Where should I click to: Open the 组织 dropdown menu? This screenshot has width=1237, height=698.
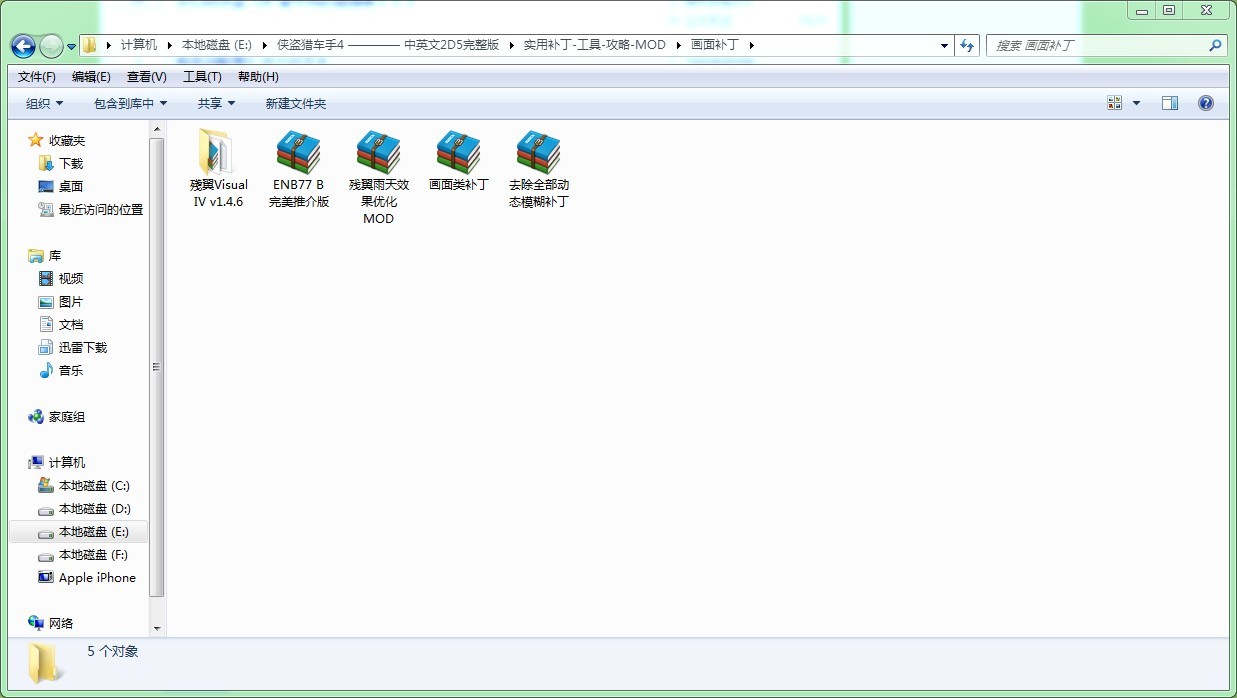[45, 103]
